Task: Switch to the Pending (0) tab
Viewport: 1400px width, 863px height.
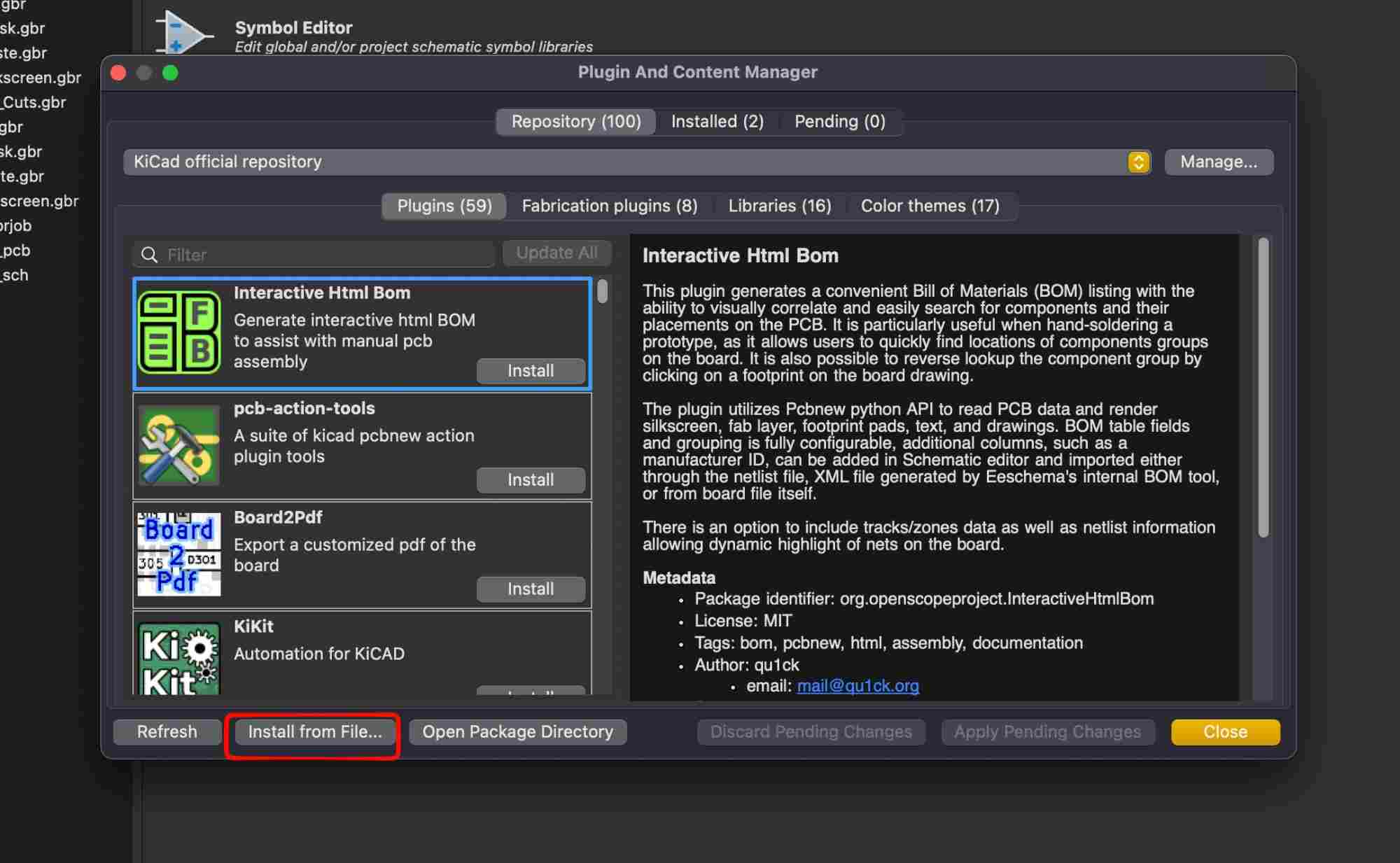Action: click(x=839, y=122)
